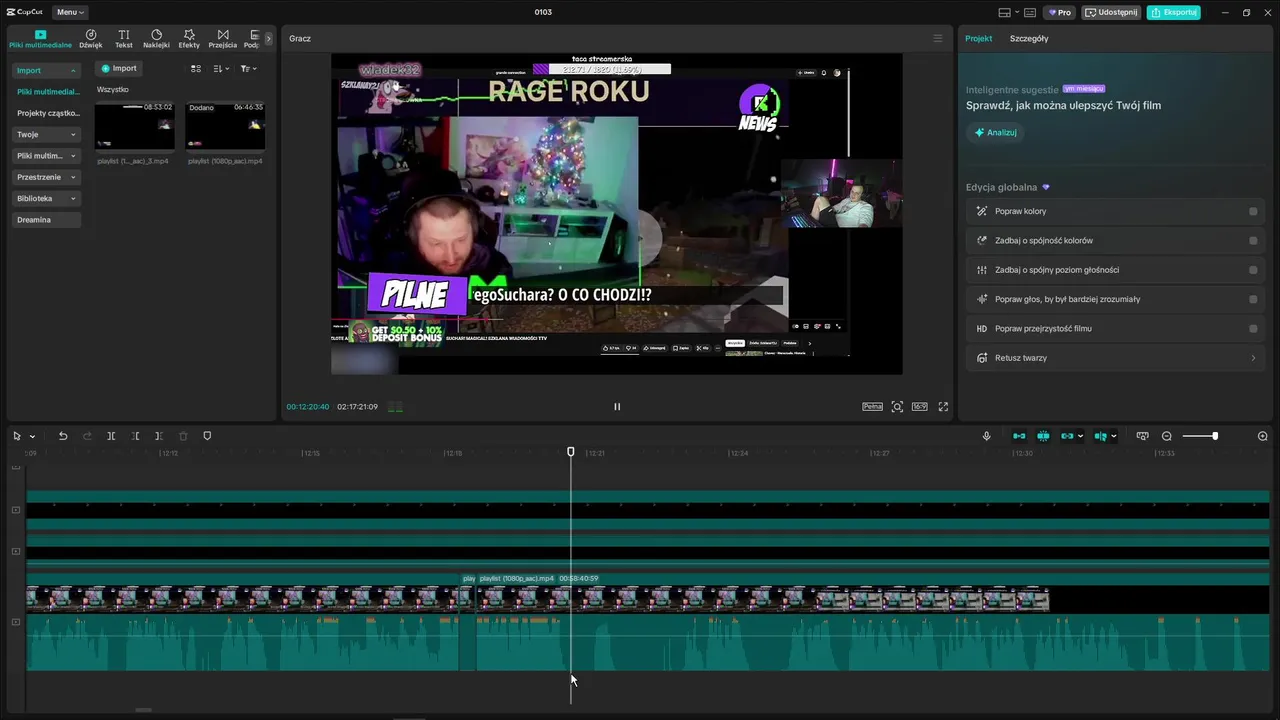Screen dimensions: 1280x720
Task: Switch media view layout icon
Action: (196, 68)
